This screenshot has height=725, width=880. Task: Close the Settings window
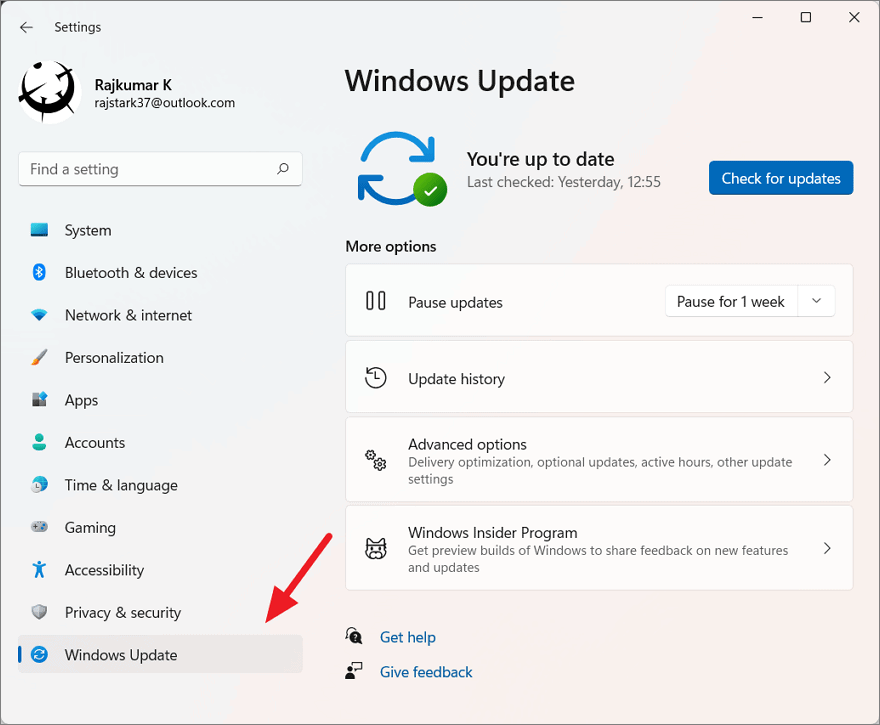854,17
